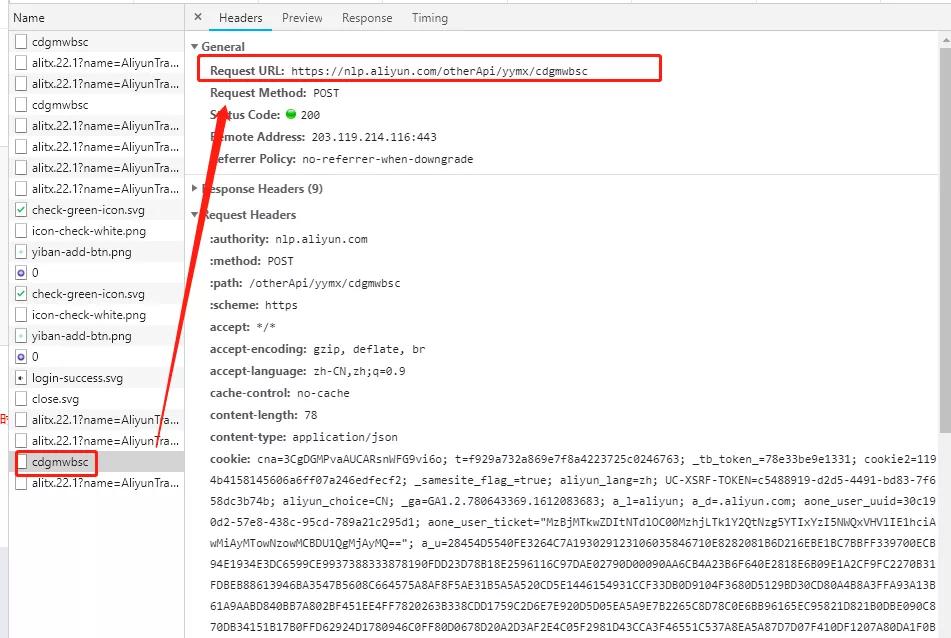Screen dimensions: 951x638
Task: Show the Timing tab
Action: click(x=429, y=18)
